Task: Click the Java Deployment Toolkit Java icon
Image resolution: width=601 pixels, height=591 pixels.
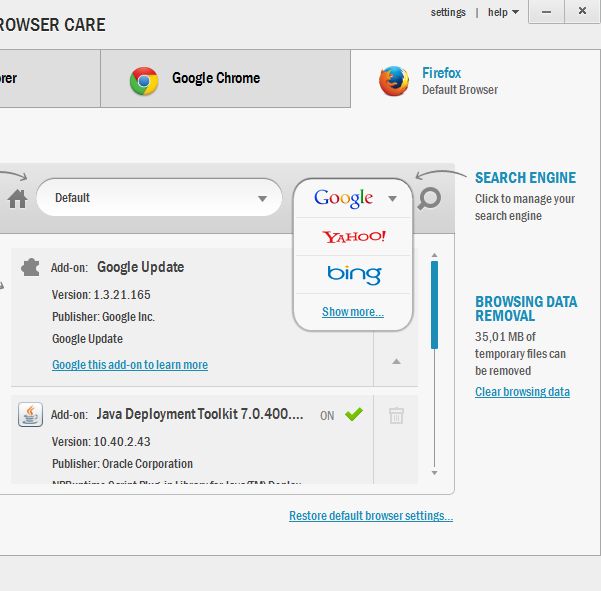Action: 30,414
